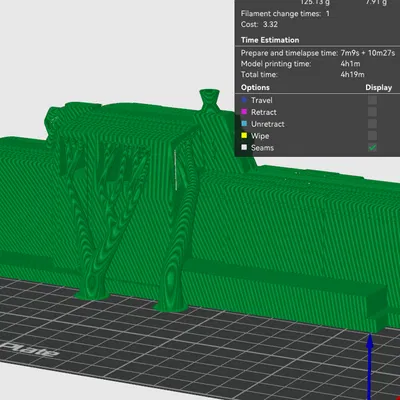Click the Retract option label

[x=264, y=112]
